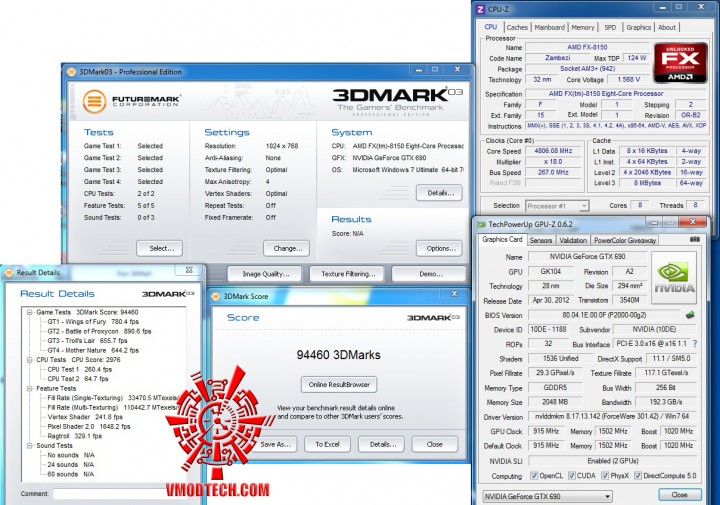720x505 pixels.
Task: Select the Pixel Shader 2.0 result row
Action: [x=89, y=427]
